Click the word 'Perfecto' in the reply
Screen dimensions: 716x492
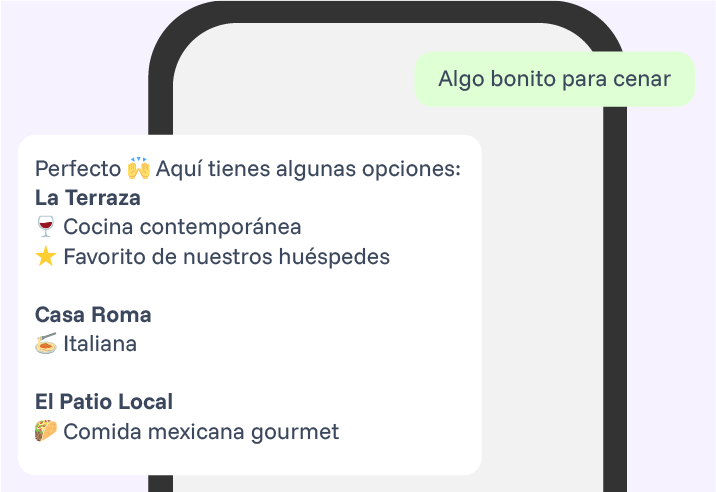point(78,168)
